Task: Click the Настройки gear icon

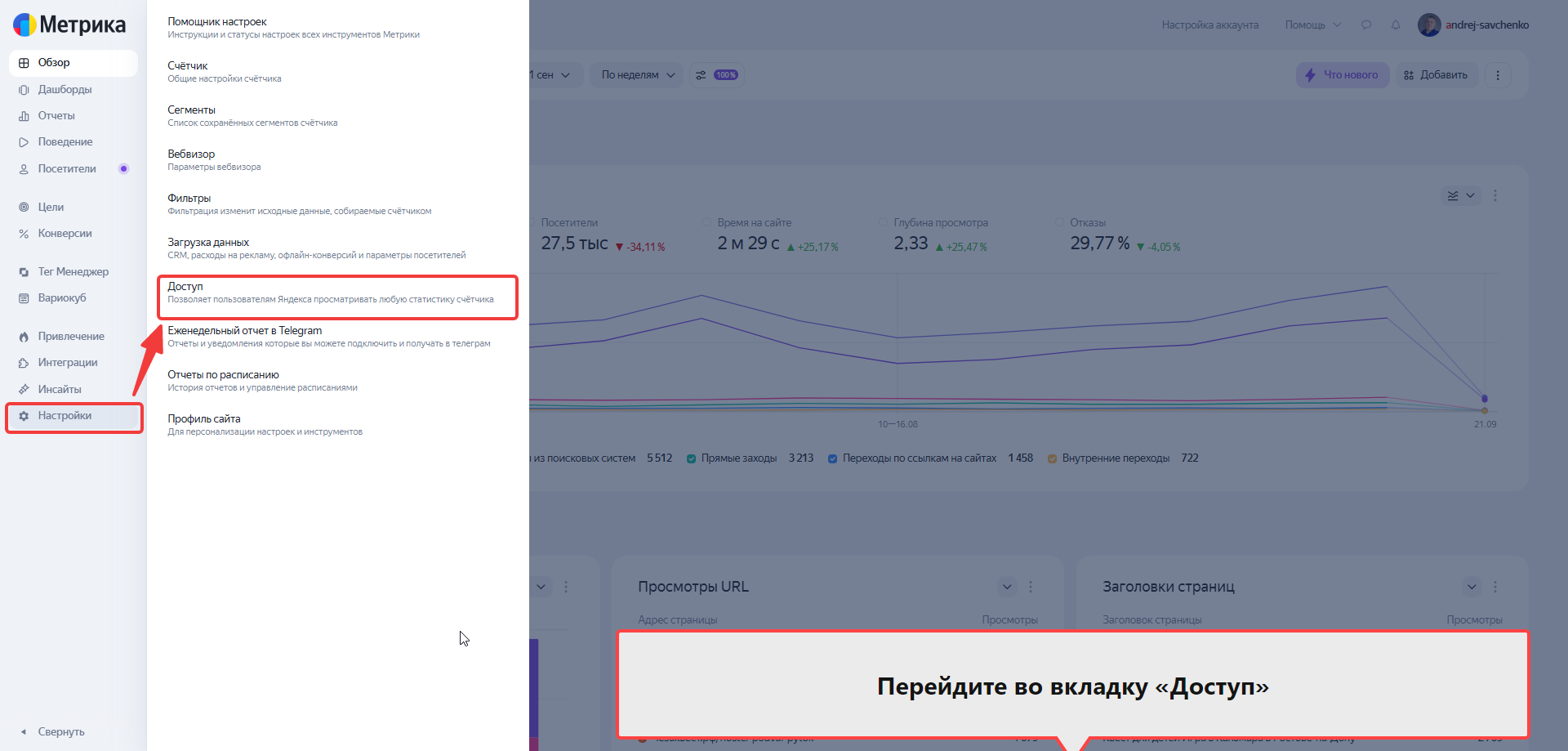Action: coord(24,416)
